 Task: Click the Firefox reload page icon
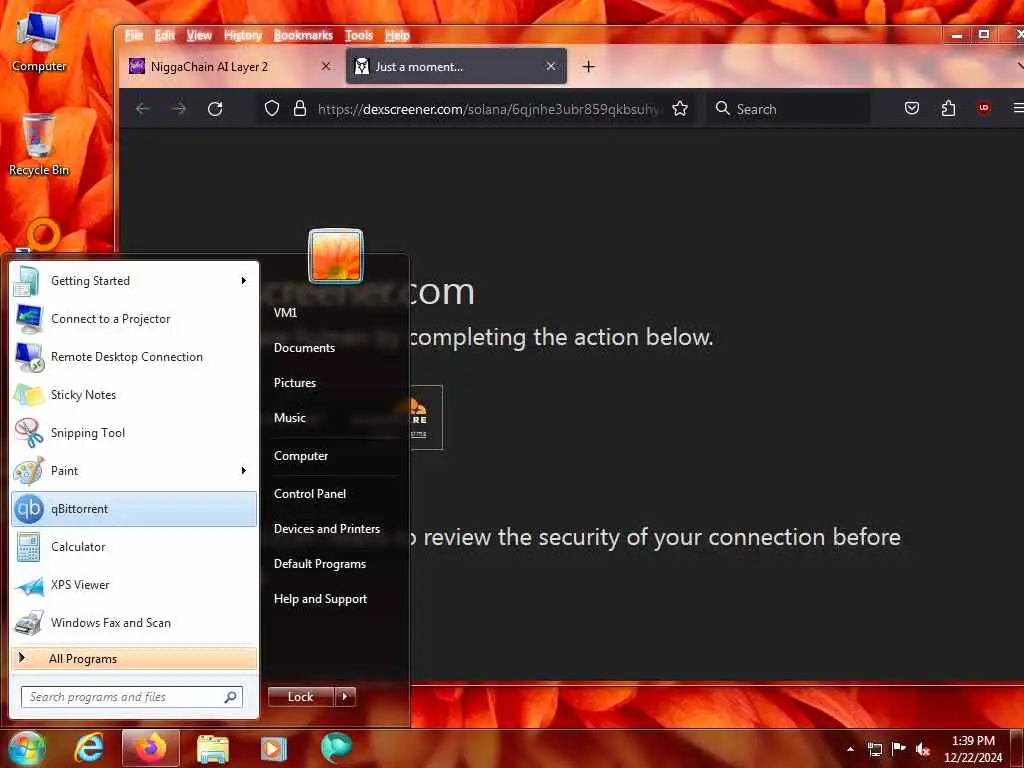(215, 109)
